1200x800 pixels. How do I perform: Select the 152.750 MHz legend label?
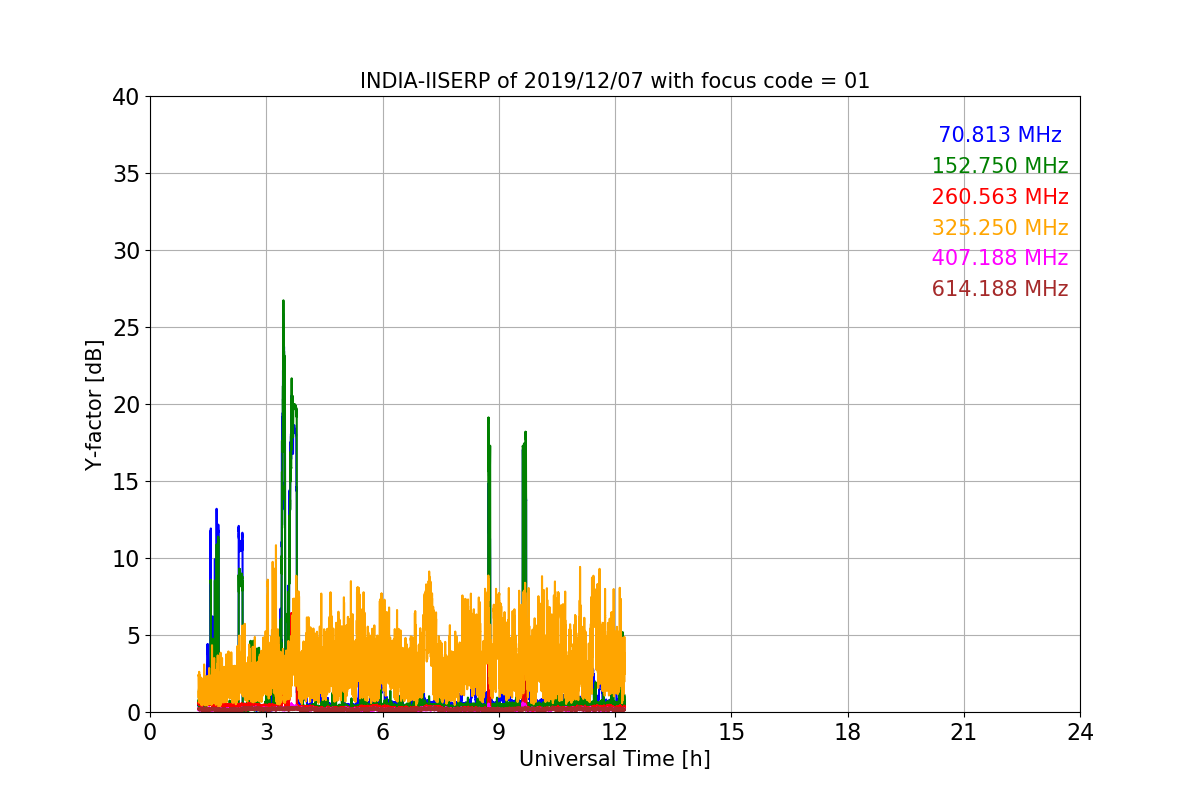coord(1000,166)
